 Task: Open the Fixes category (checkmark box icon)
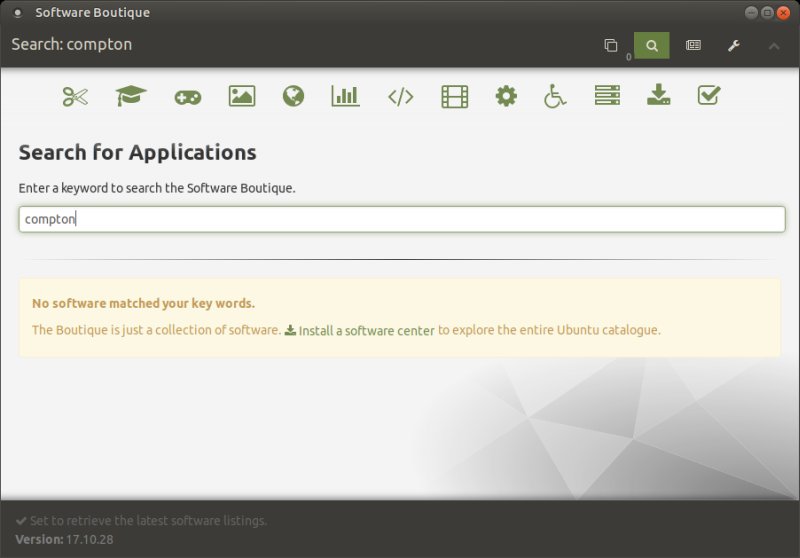(709, 96)
